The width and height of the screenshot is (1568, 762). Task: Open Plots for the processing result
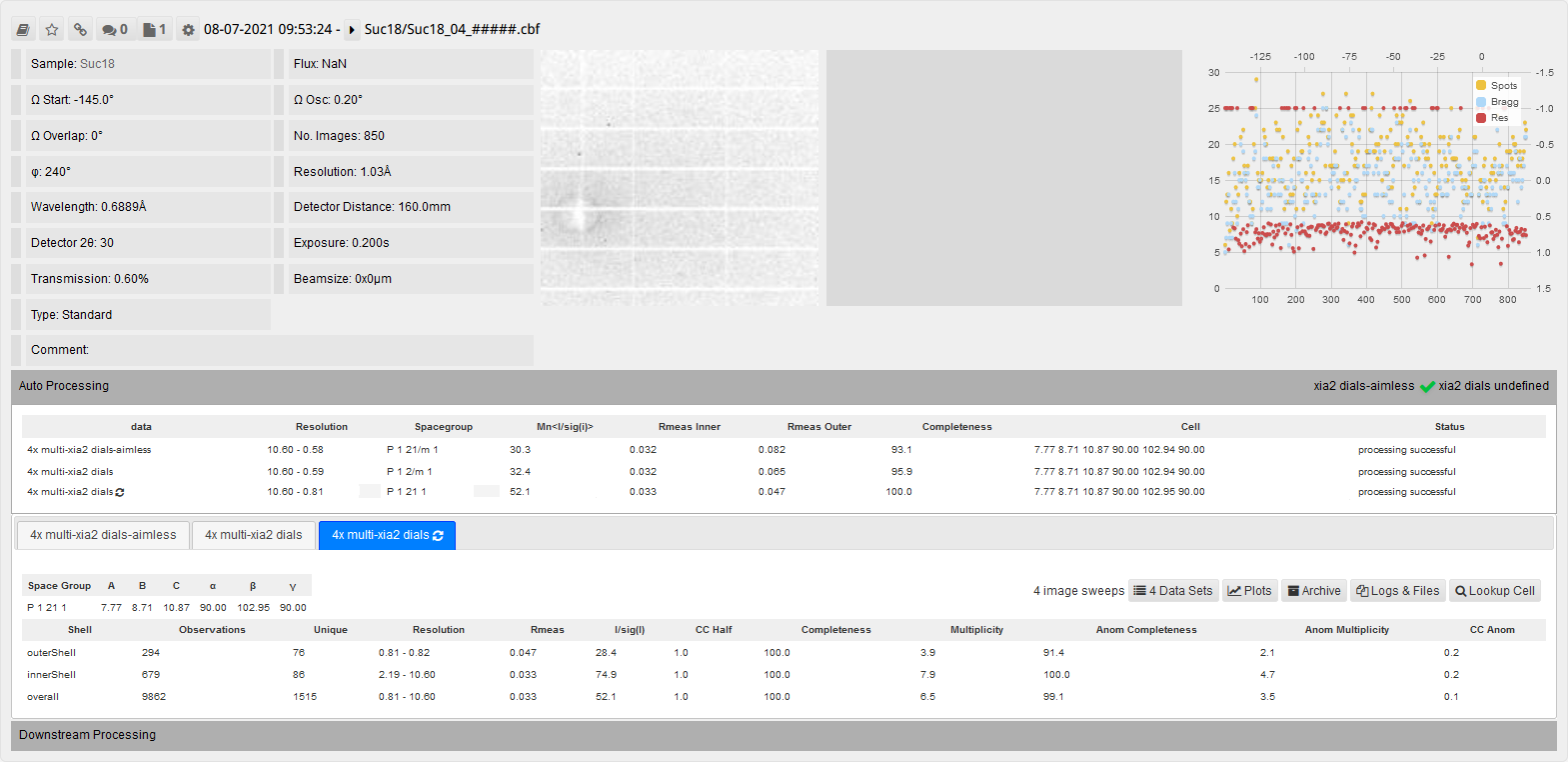click(1249, 591)
